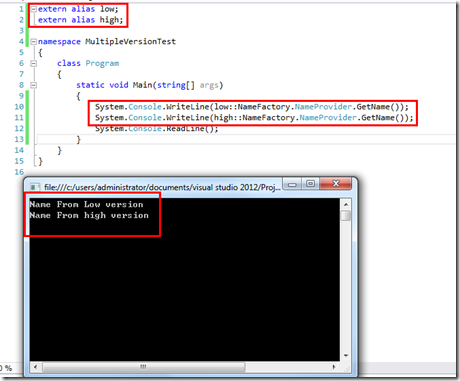Screen dimensions: 460x381
Task: Click the horizontal scroll right arrow
Action: (x=334, y=367)
